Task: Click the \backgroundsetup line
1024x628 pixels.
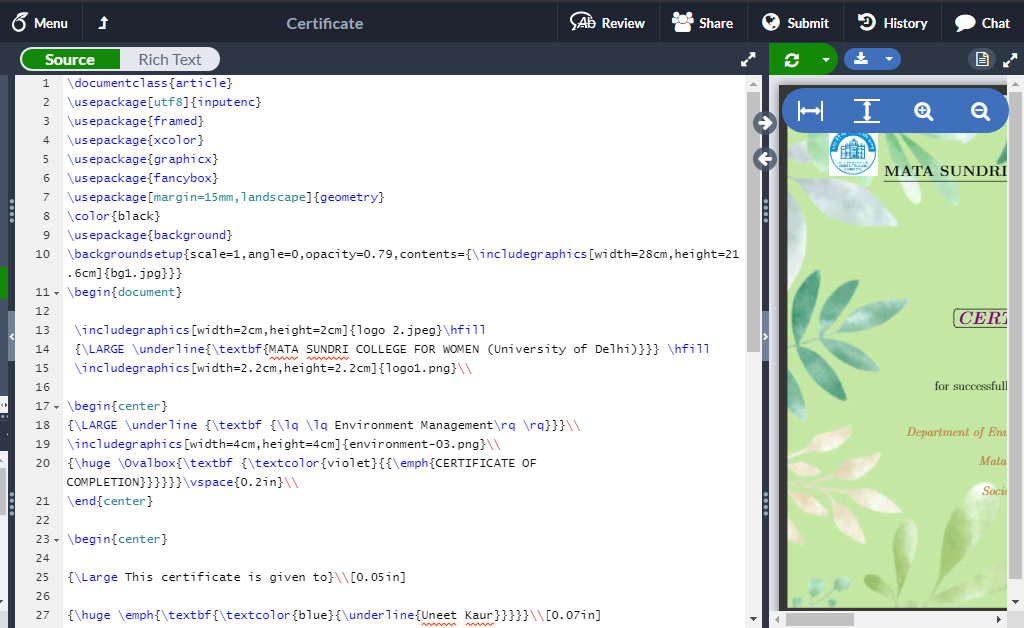Action: pyautogui.click(x=403, y=263)
